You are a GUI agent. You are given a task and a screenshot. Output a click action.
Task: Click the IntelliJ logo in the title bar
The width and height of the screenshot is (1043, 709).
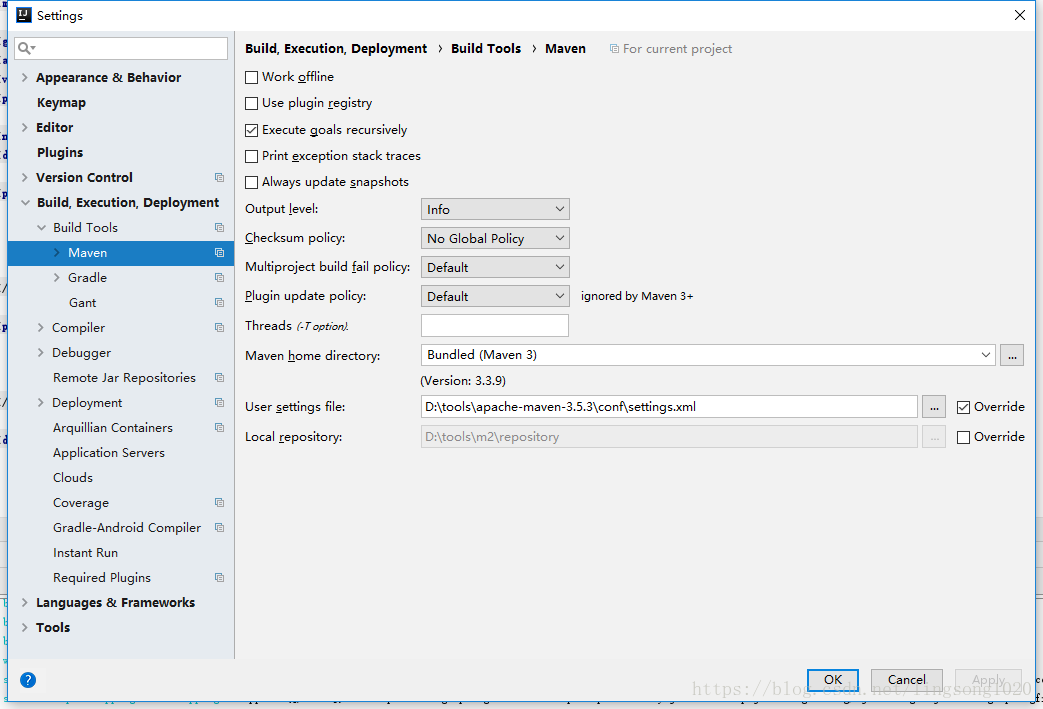24,15
